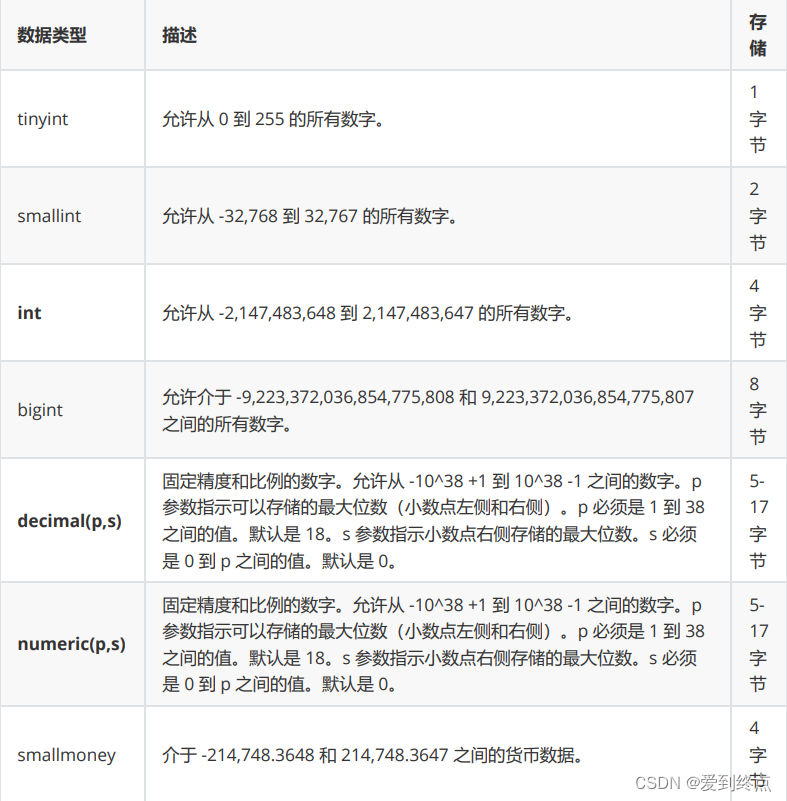Click the description text in the numeric(p,s) row

point(434,644)
